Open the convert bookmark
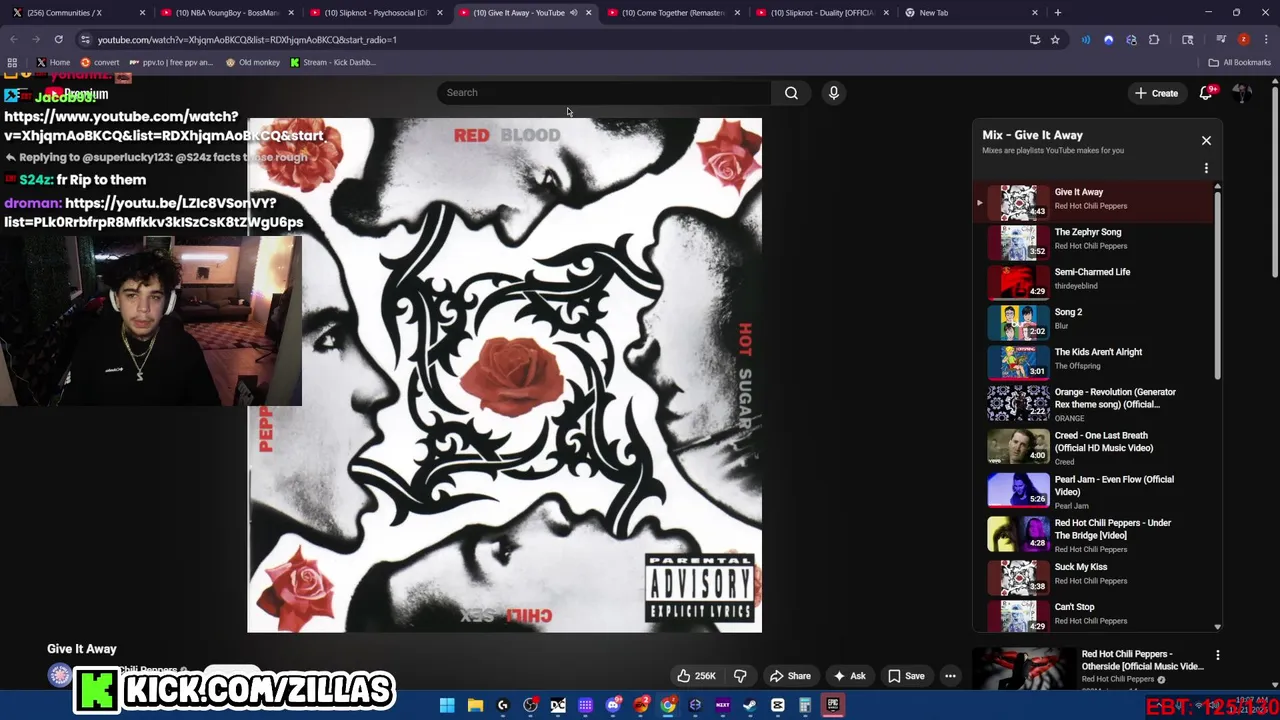The image size is (1280, 720). pos(100,62)
